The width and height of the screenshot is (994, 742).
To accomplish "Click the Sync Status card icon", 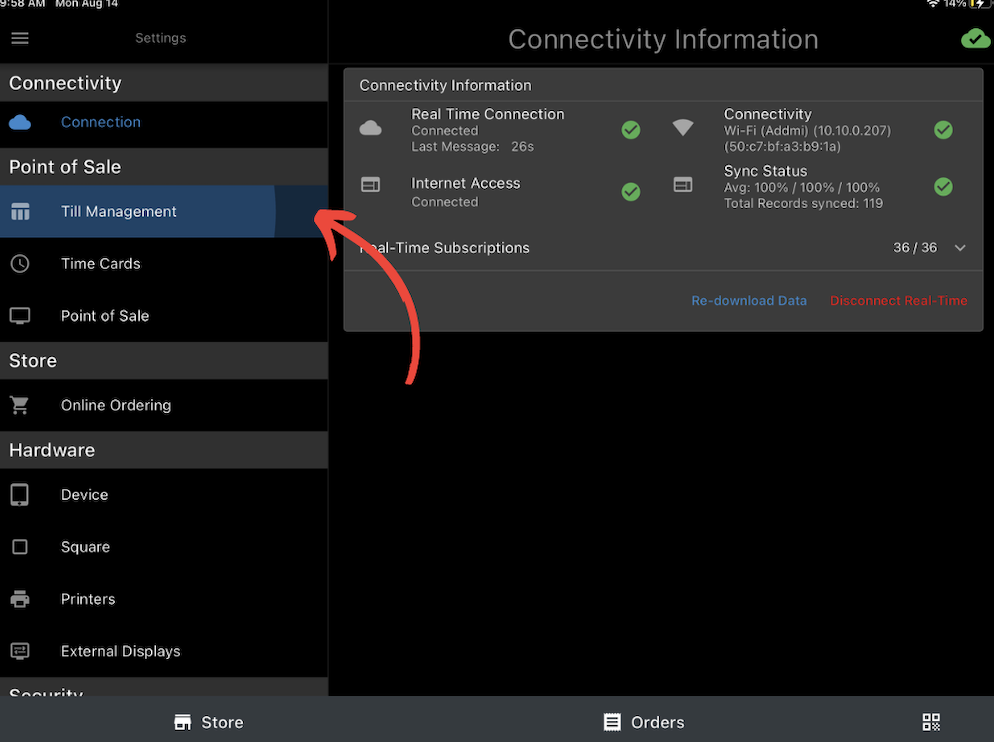I will [x=683, y=185].
